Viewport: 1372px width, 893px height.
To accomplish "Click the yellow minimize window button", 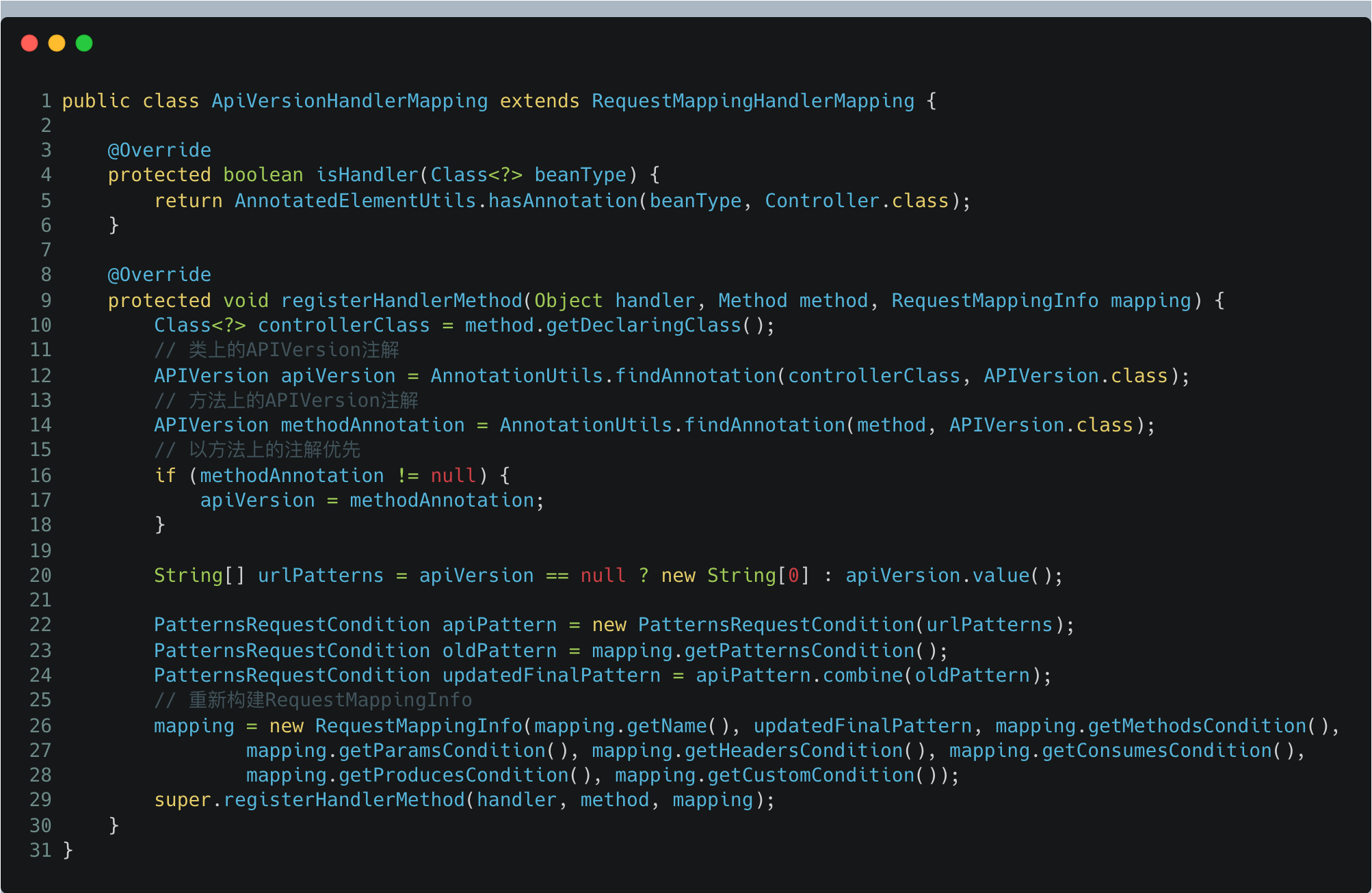I will click(57, 43).
